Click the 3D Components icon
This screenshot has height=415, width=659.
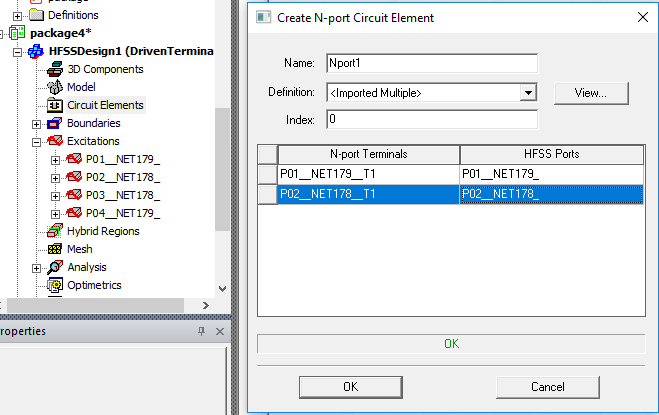(x=56, y=69)
